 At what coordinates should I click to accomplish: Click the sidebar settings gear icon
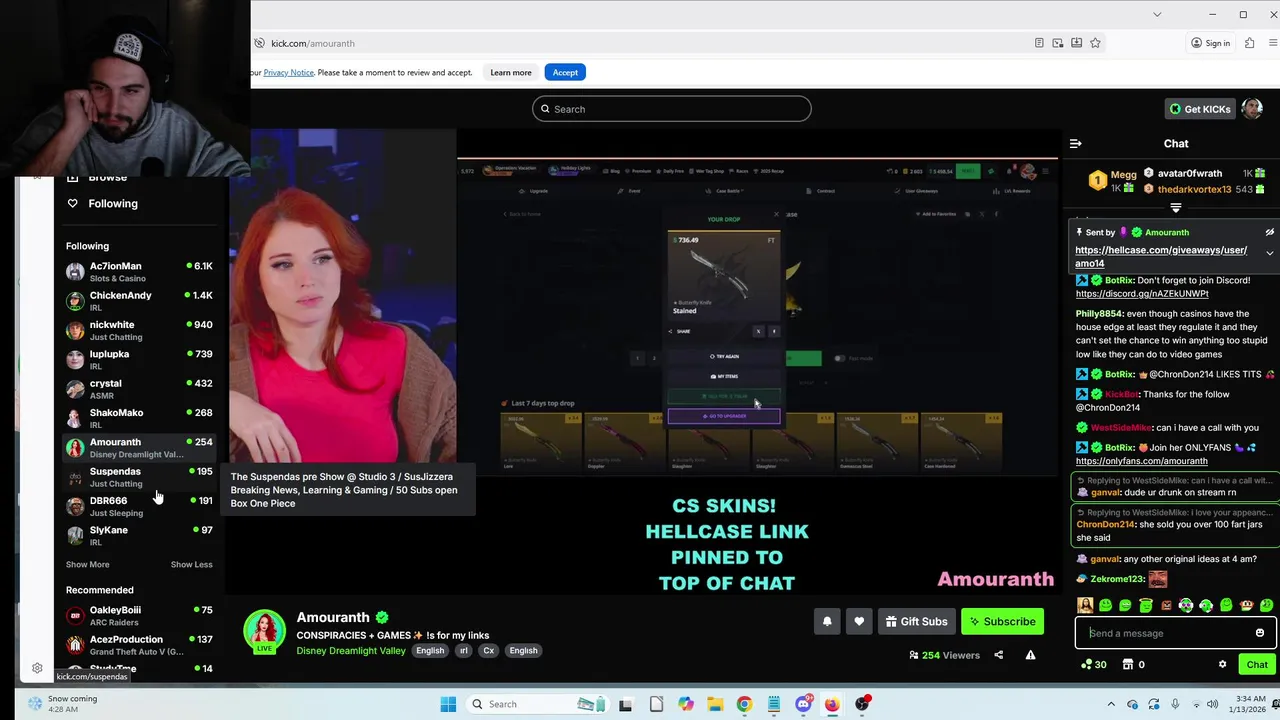tap(37, 668)
